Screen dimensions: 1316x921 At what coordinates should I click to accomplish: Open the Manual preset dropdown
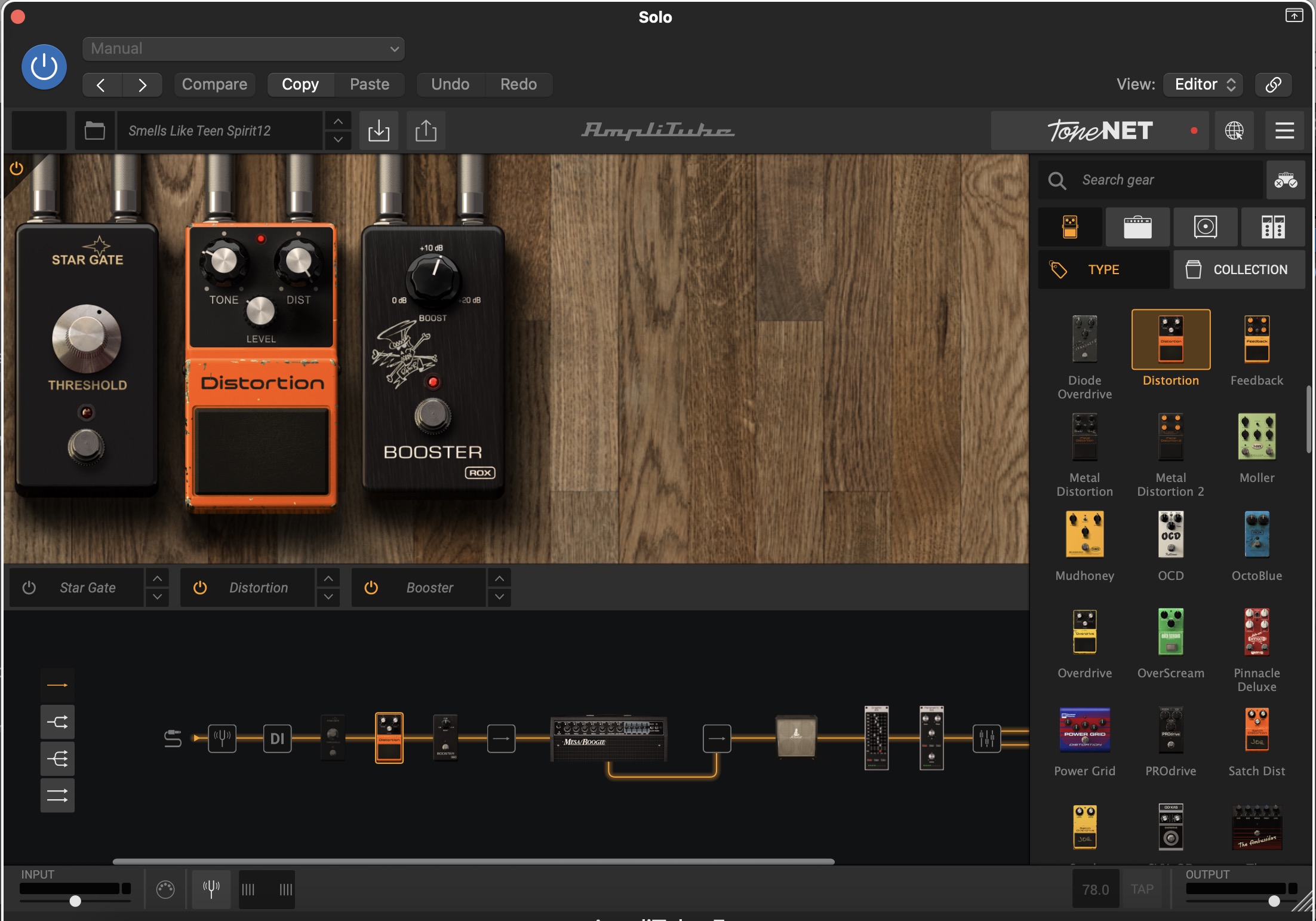[x=244, y=49]
